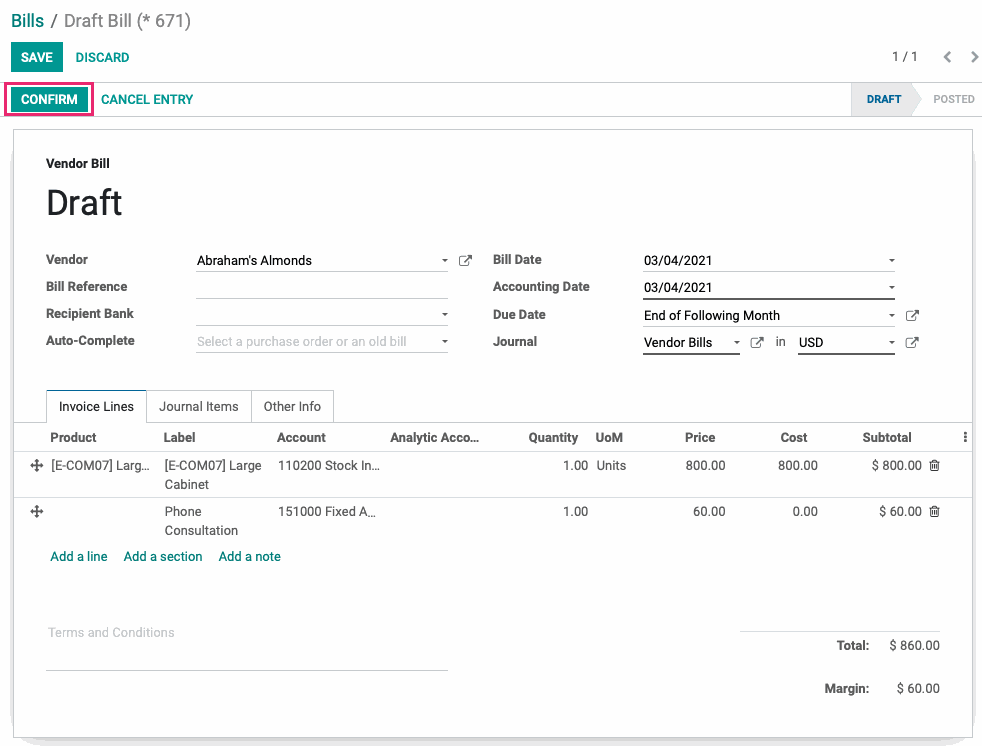The width and height of the screenshot is (982, 746).
Task: Select the Draft status stage
Action: coord(883,99)
